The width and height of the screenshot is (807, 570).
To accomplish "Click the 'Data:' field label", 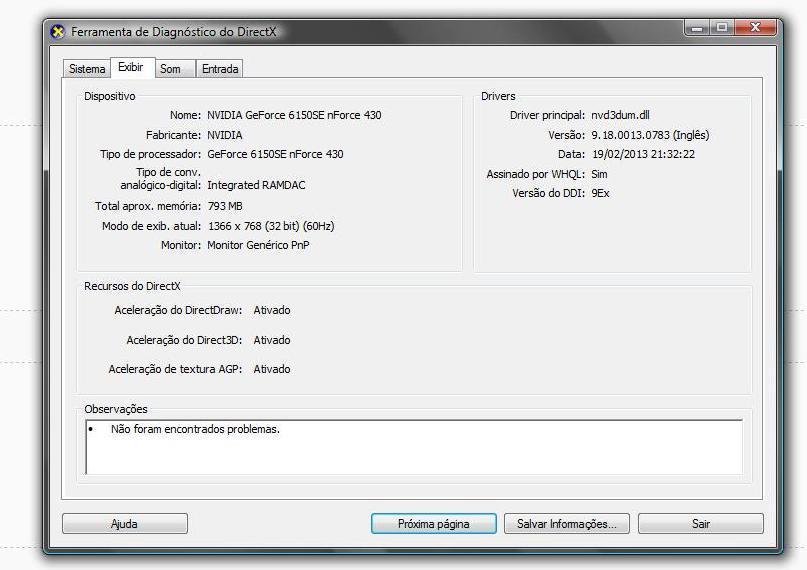I will [x=571, y=154].
